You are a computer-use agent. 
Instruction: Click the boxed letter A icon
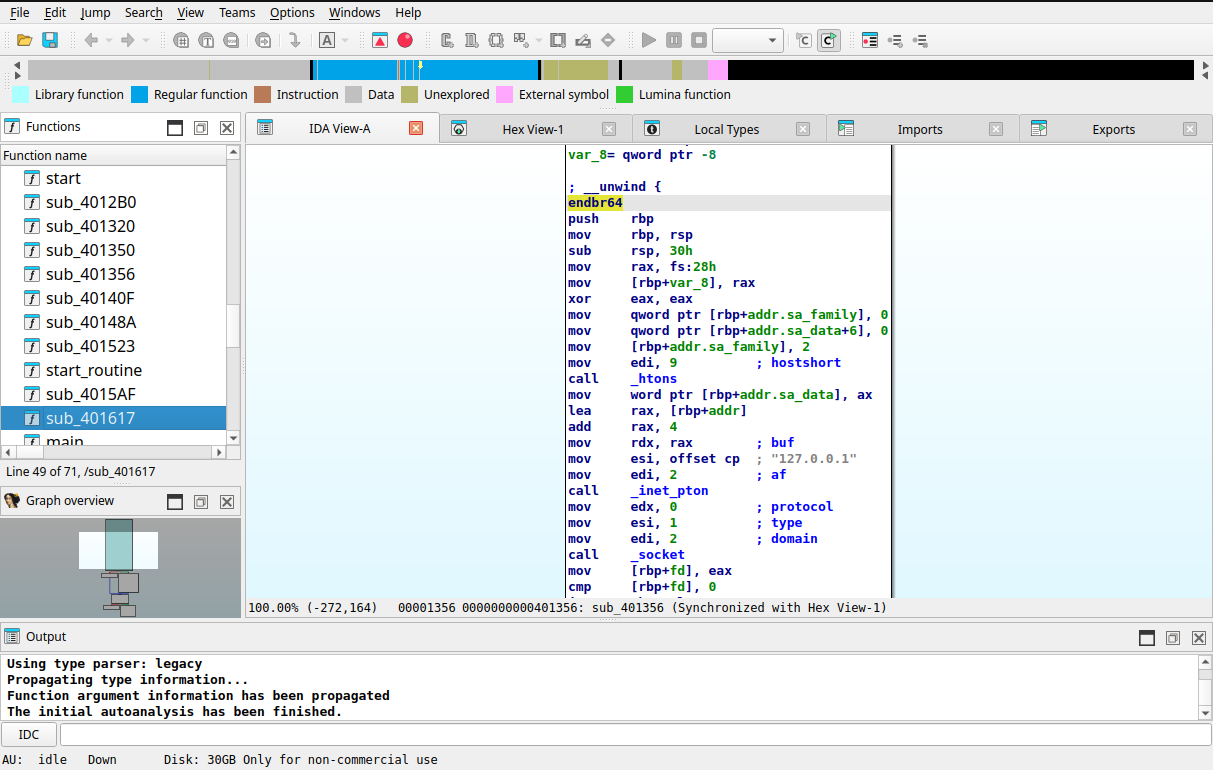[x=327, y=40]
